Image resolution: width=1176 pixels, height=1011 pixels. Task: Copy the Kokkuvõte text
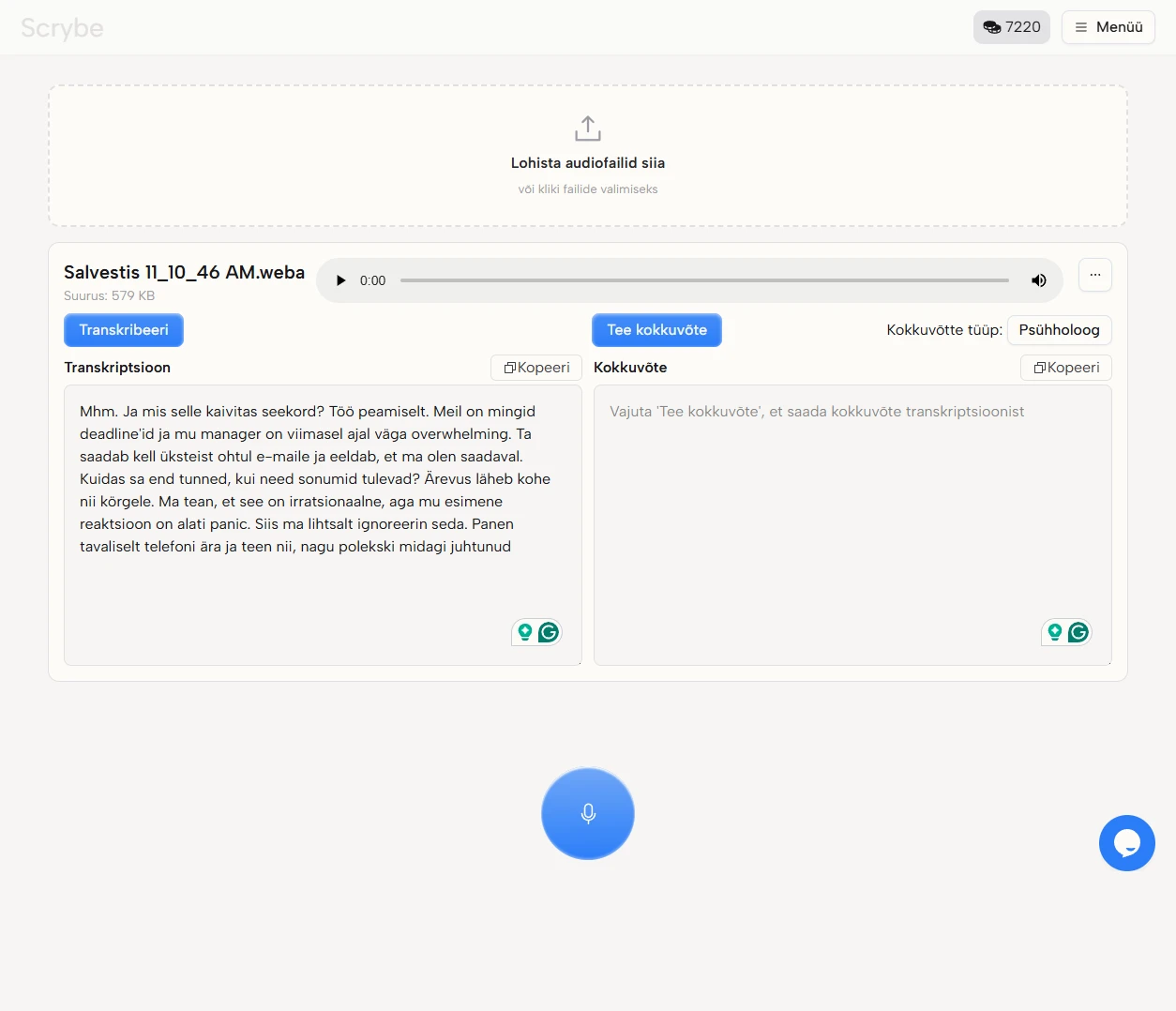1065,367
